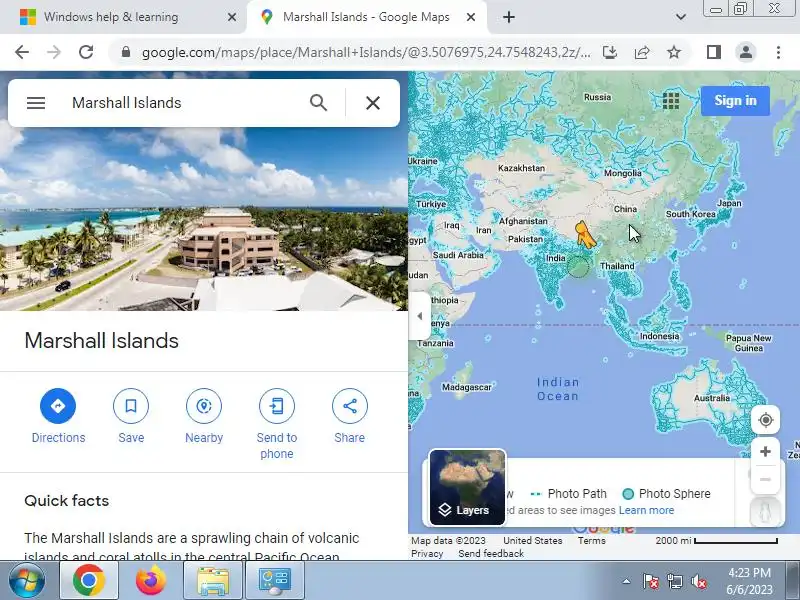Toggle the Street View pegman control
This screenshot has width=800, height=600.
coord(765,512)
